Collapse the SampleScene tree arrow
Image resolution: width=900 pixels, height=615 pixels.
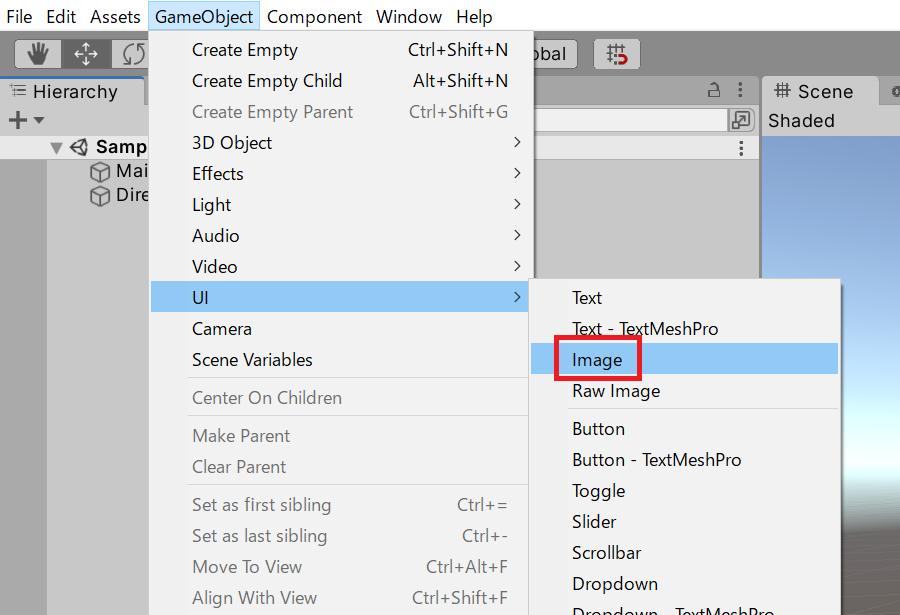tap(56, 148)
